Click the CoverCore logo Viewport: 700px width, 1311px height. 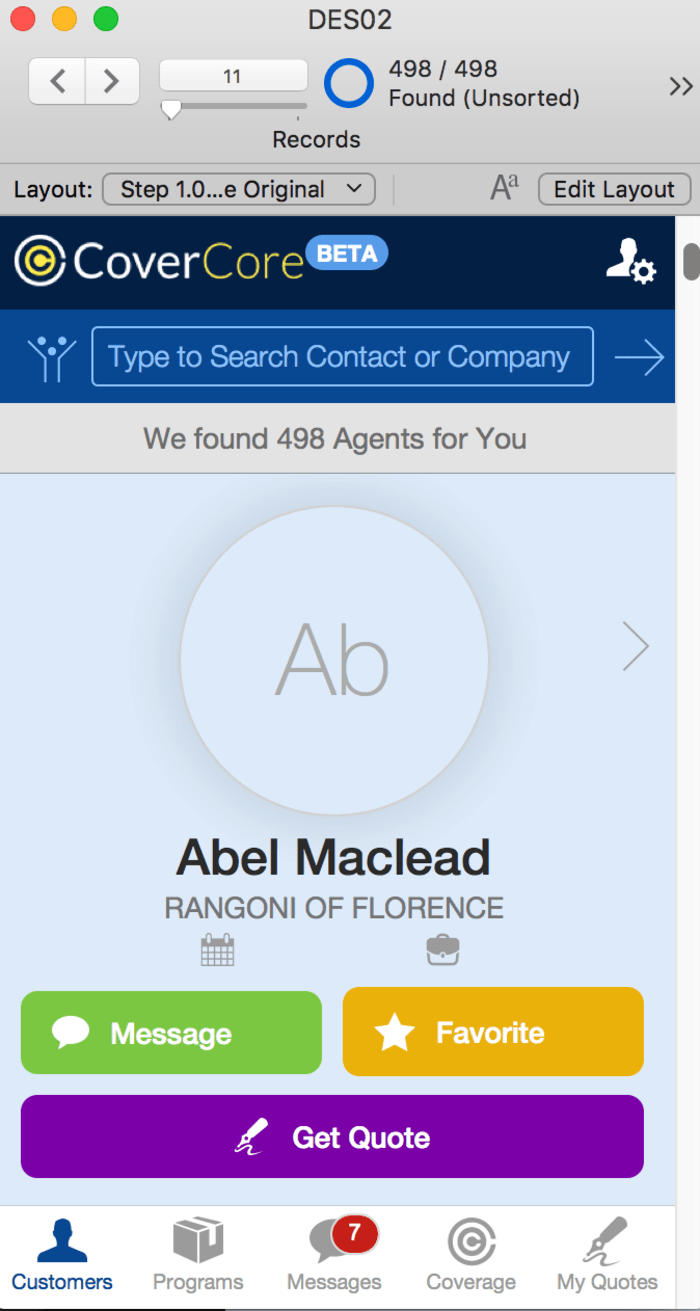coord(160,261)
